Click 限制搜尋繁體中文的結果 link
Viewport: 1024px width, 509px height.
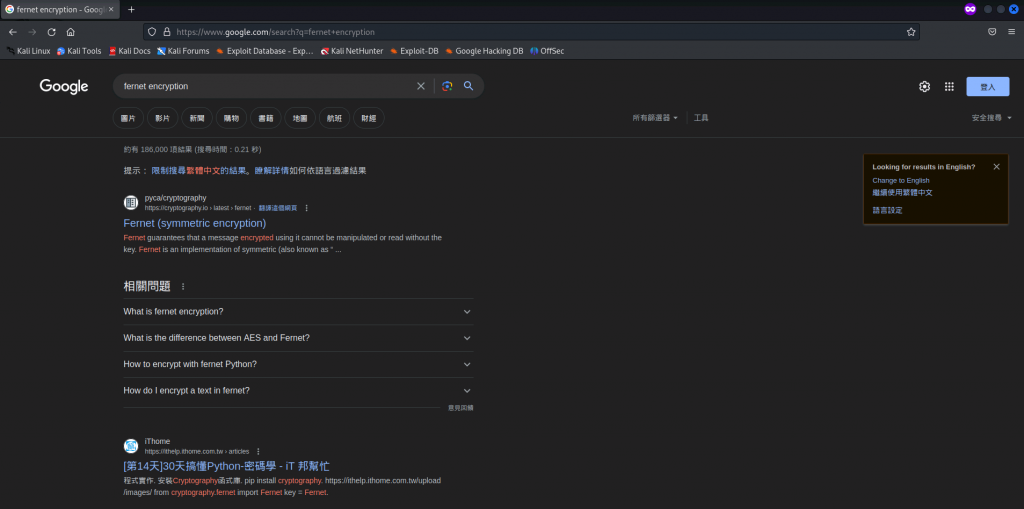200,171
